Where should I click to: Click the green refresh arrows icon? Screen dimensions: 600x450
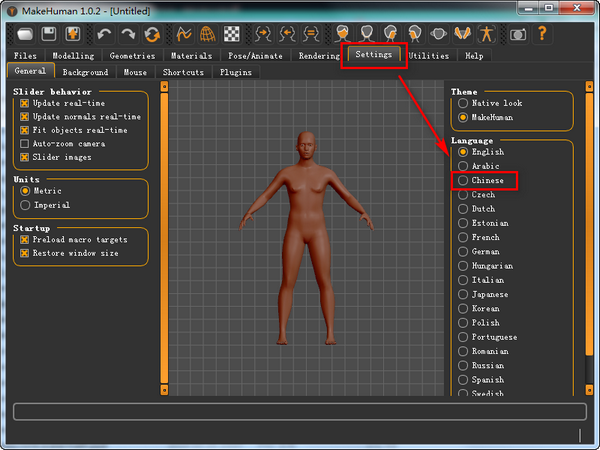152,33
